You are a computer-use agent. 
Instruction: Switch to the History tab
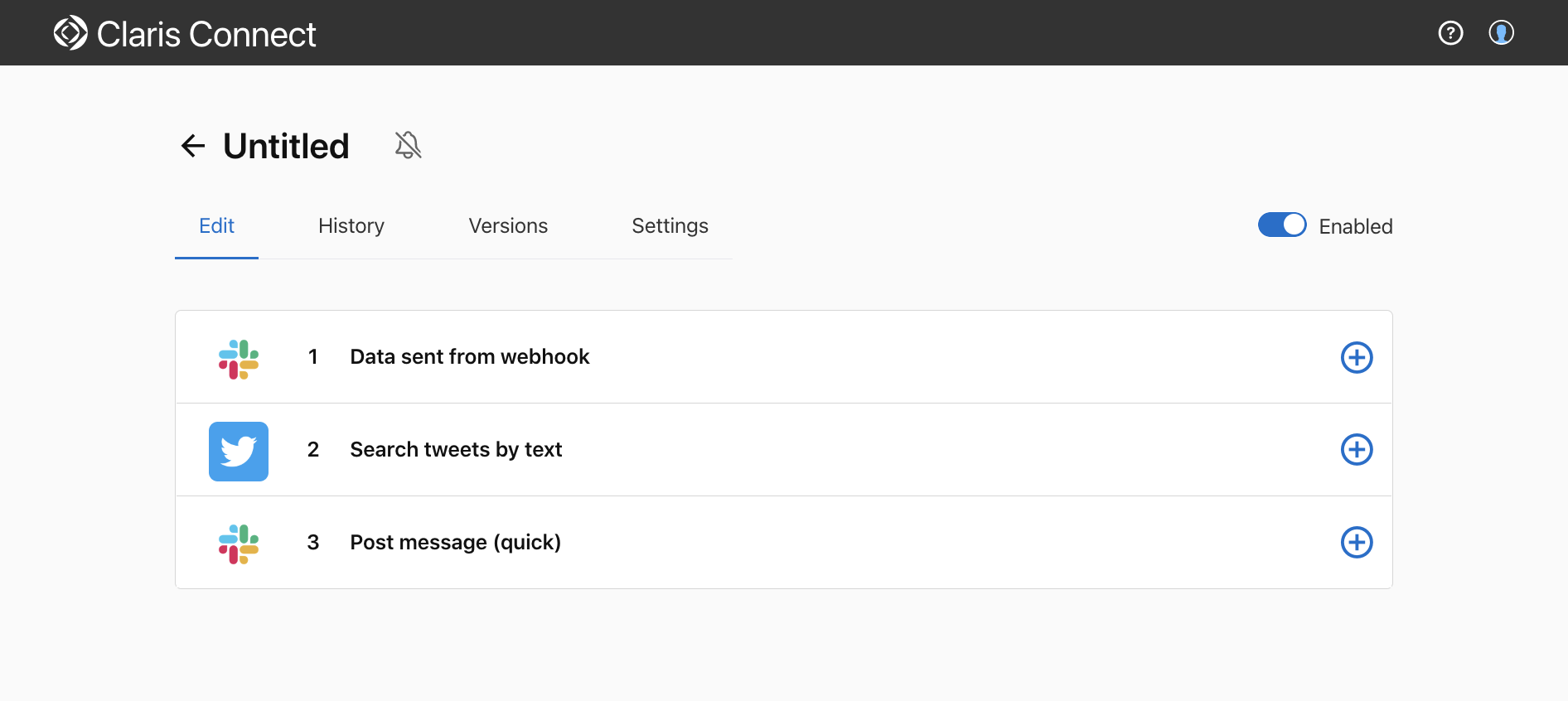pyautogui.click(x=351, y=226)
